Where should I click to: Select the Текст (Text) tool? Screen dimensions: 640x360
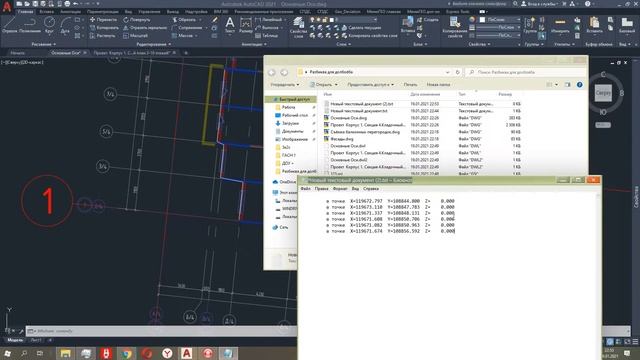point(230,25)
